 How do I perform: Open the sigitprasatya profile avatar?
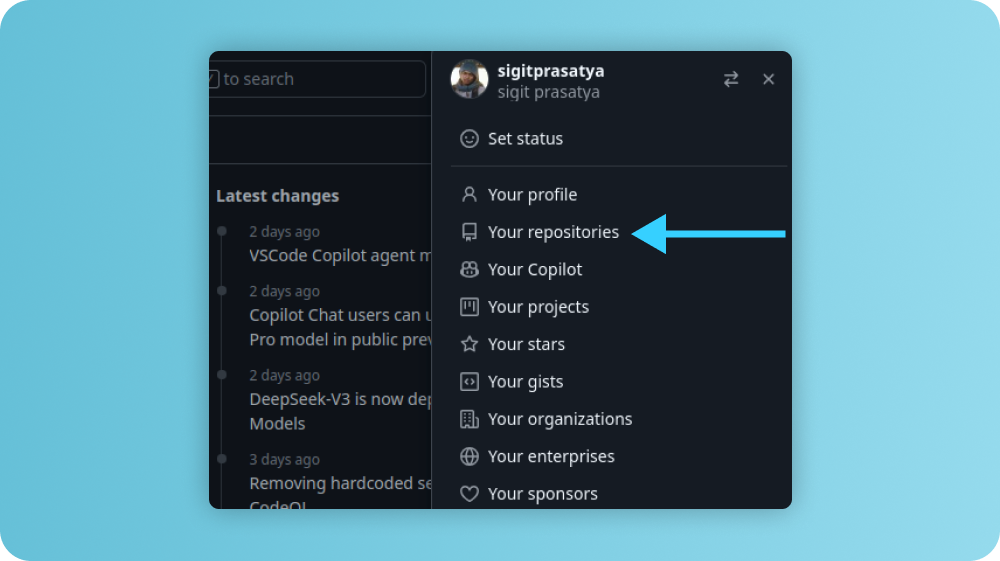469,79
